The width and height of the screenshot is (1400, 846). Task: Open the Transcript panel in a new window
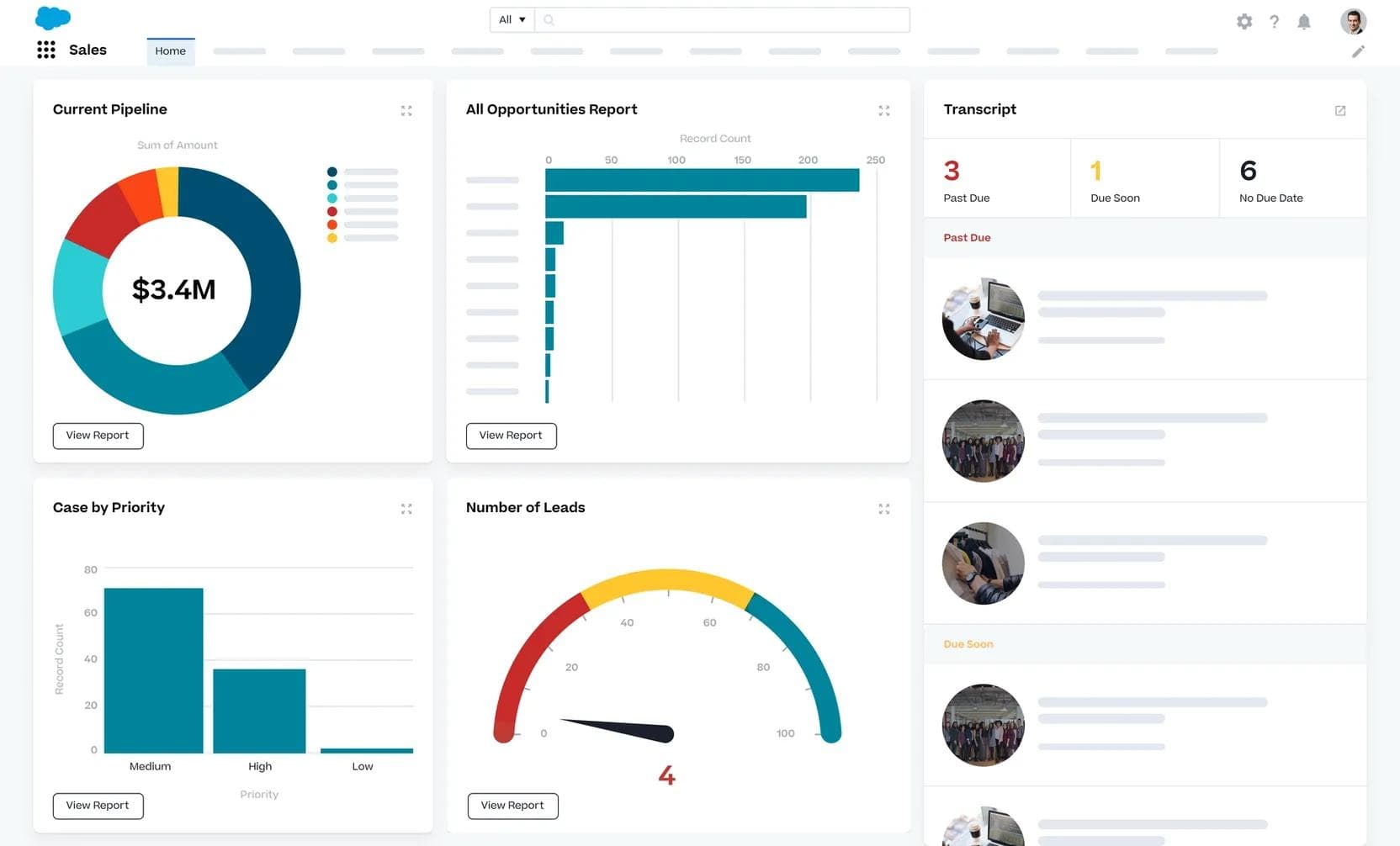[1340, 111]
